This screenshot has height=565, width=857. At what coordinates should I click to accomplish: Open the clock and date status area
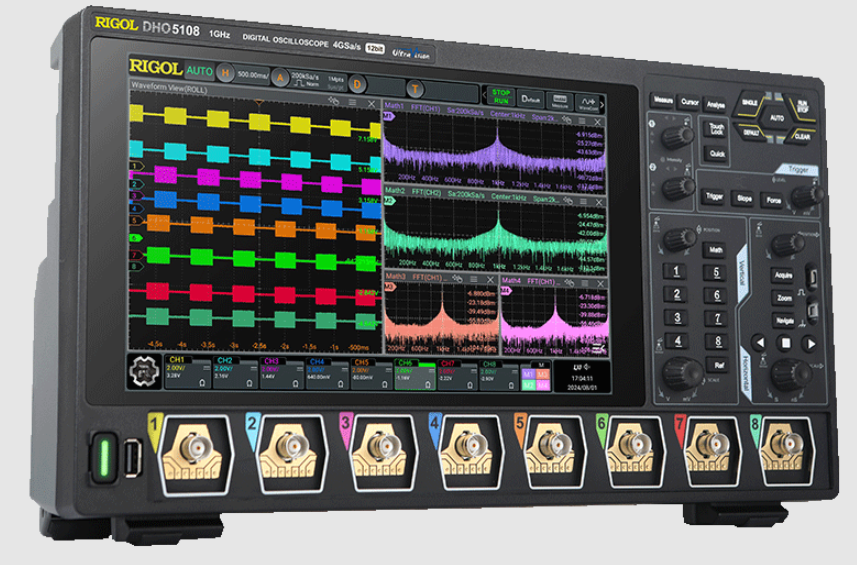pyautogui.click(x=582, y=377)
